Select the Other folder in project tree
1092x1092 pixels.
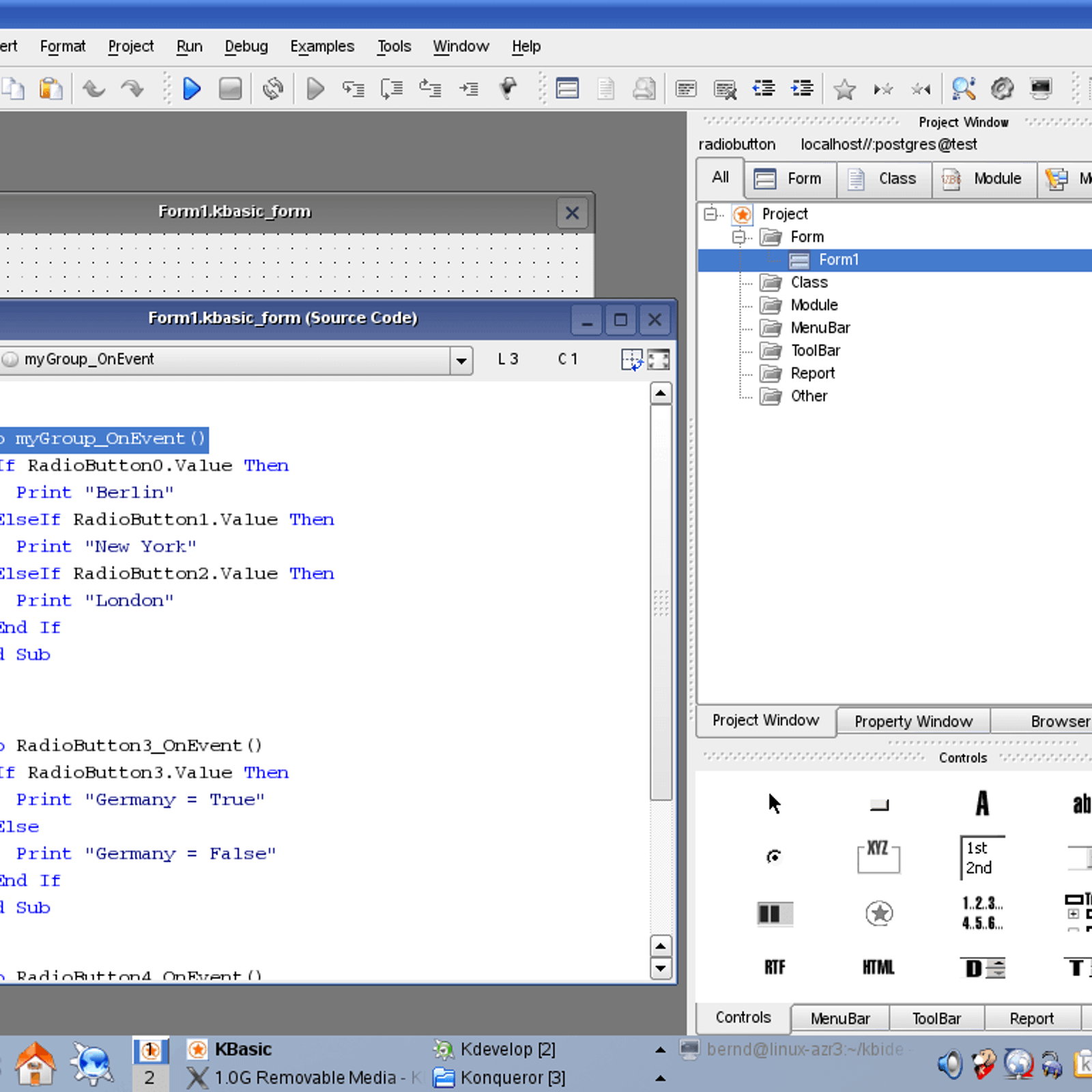[809, 396]
